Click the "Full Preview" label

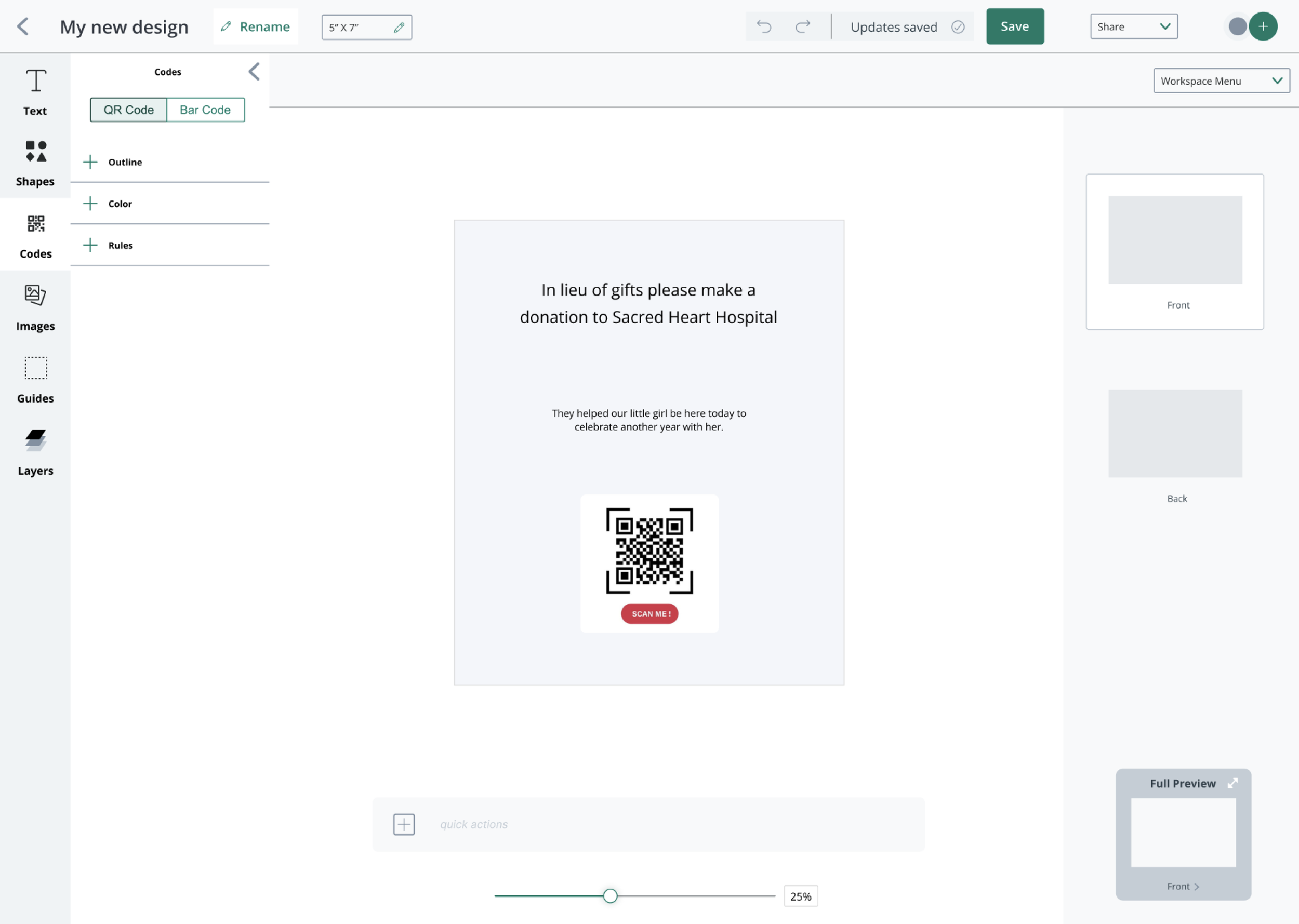(x=1182, y=783)
